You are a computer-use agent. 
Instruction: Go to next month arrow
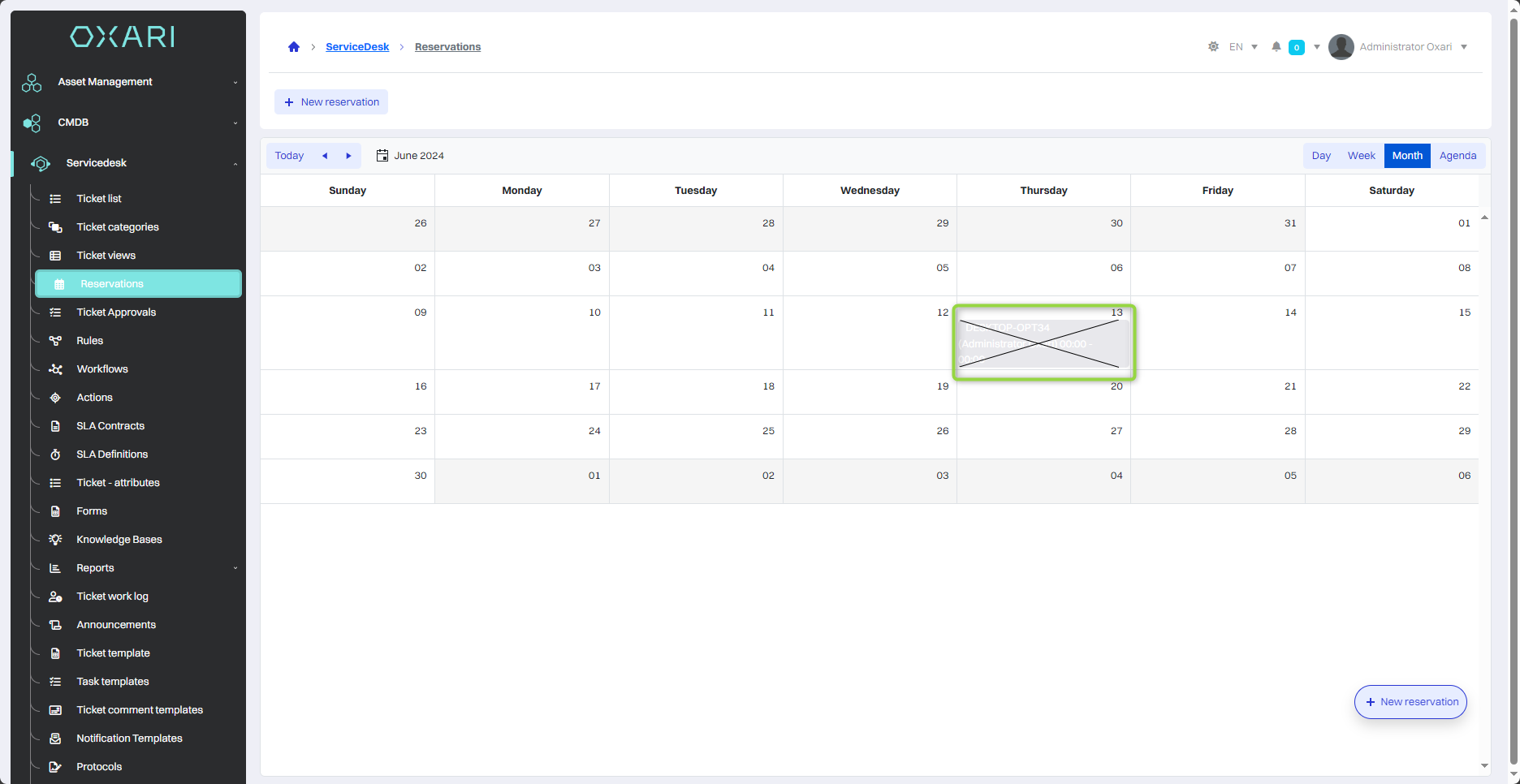pyautogui.click(x=349, y=156)
